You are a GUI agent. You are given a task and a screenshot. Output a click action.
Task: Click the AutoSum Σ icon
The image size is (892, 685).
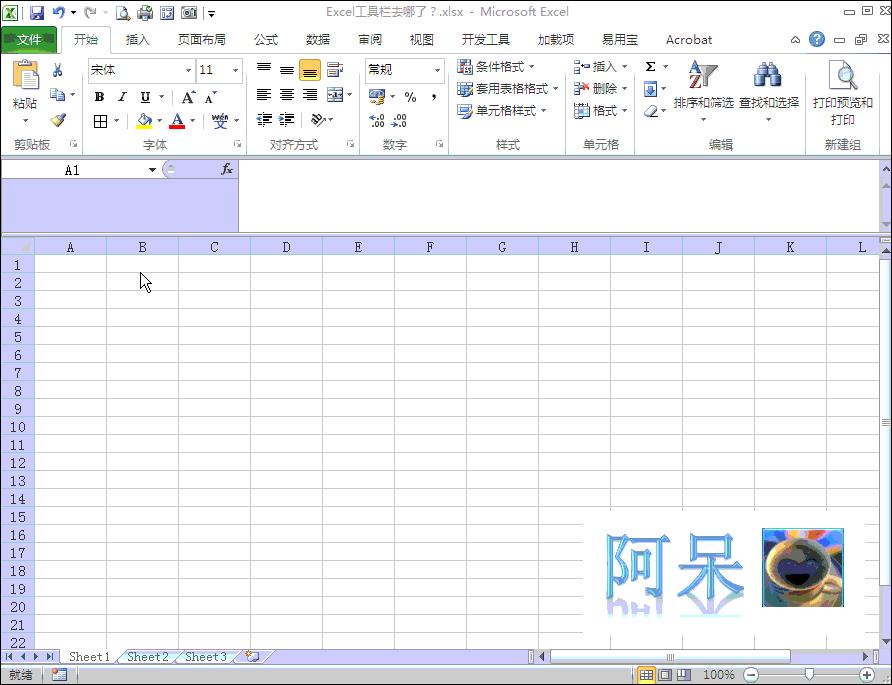tap(651, 65)
